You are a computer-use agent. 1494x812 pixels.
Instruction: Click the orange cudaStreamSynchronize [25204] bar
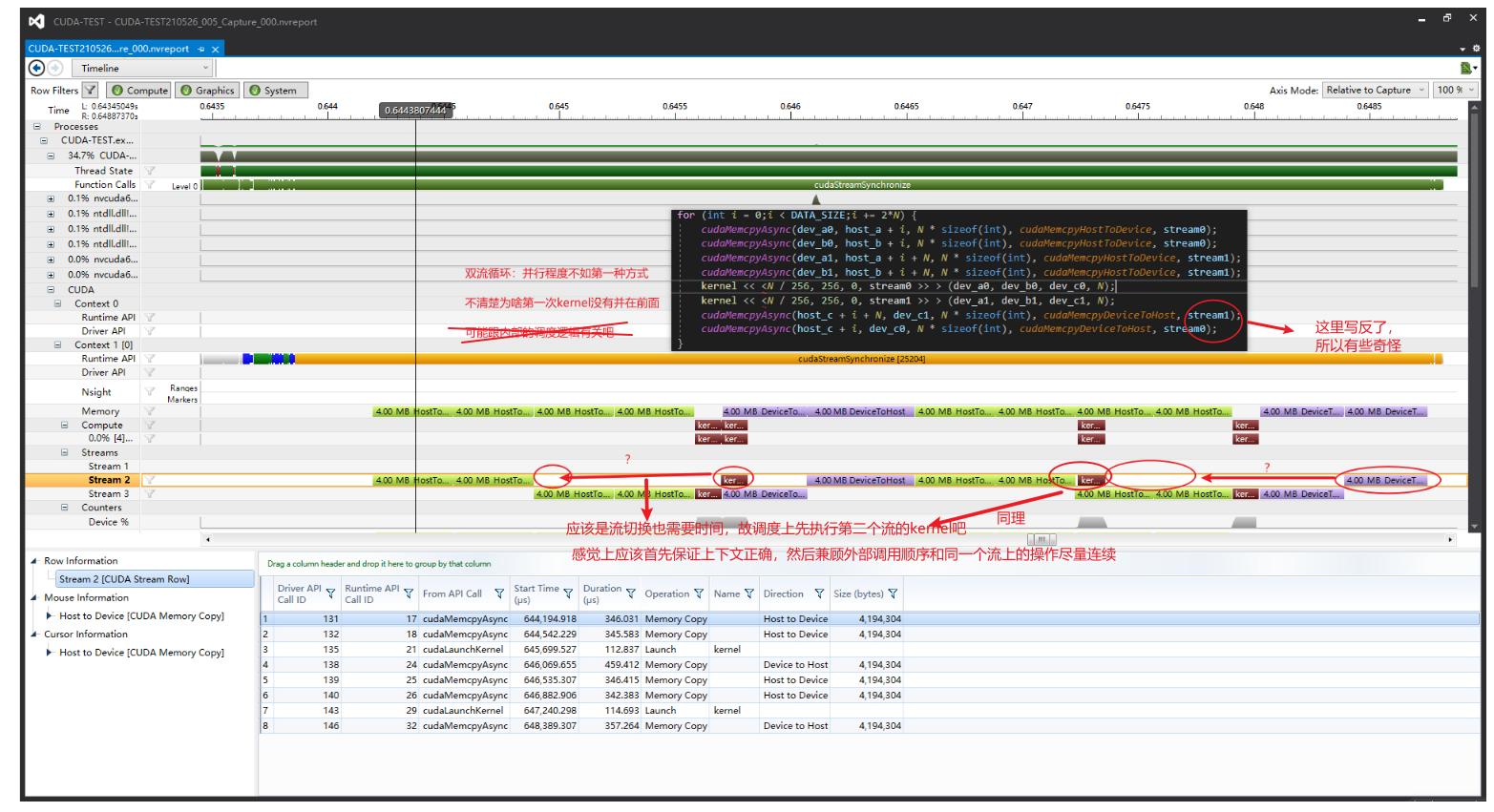point(862,359)
